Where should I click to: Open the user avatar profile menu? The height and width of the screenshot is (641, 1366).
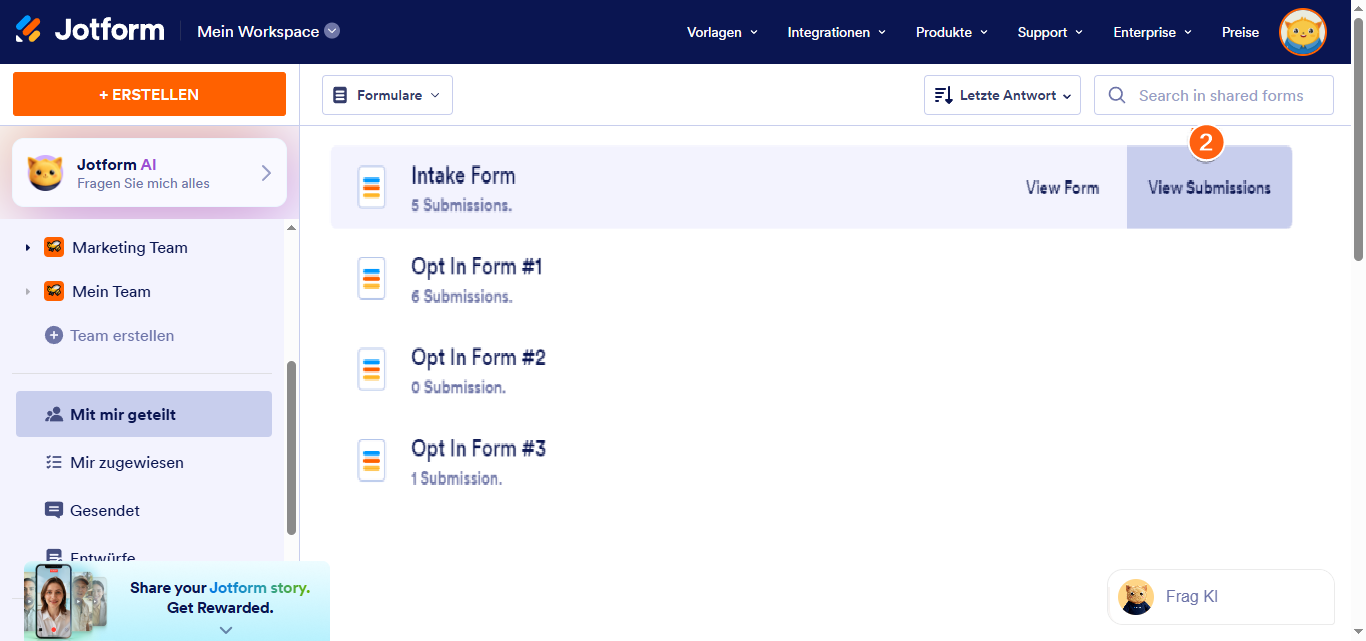click(1302, 32)
